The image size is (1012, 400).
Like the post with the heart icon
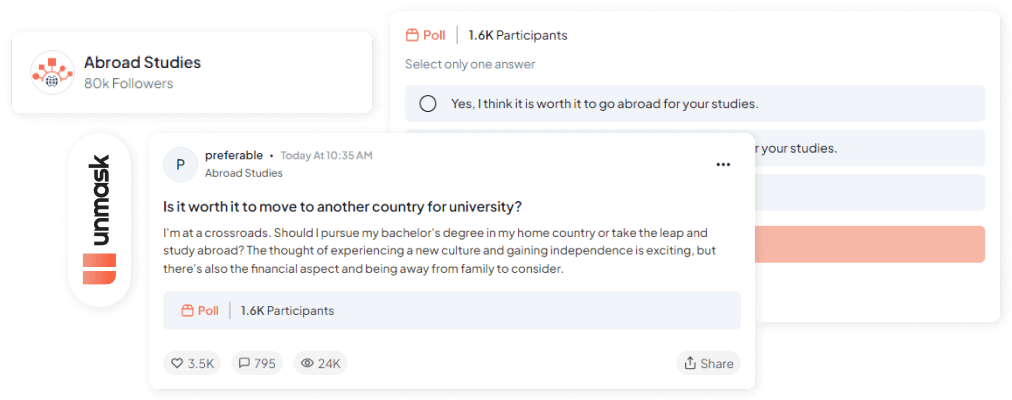(x=177, y=363)
